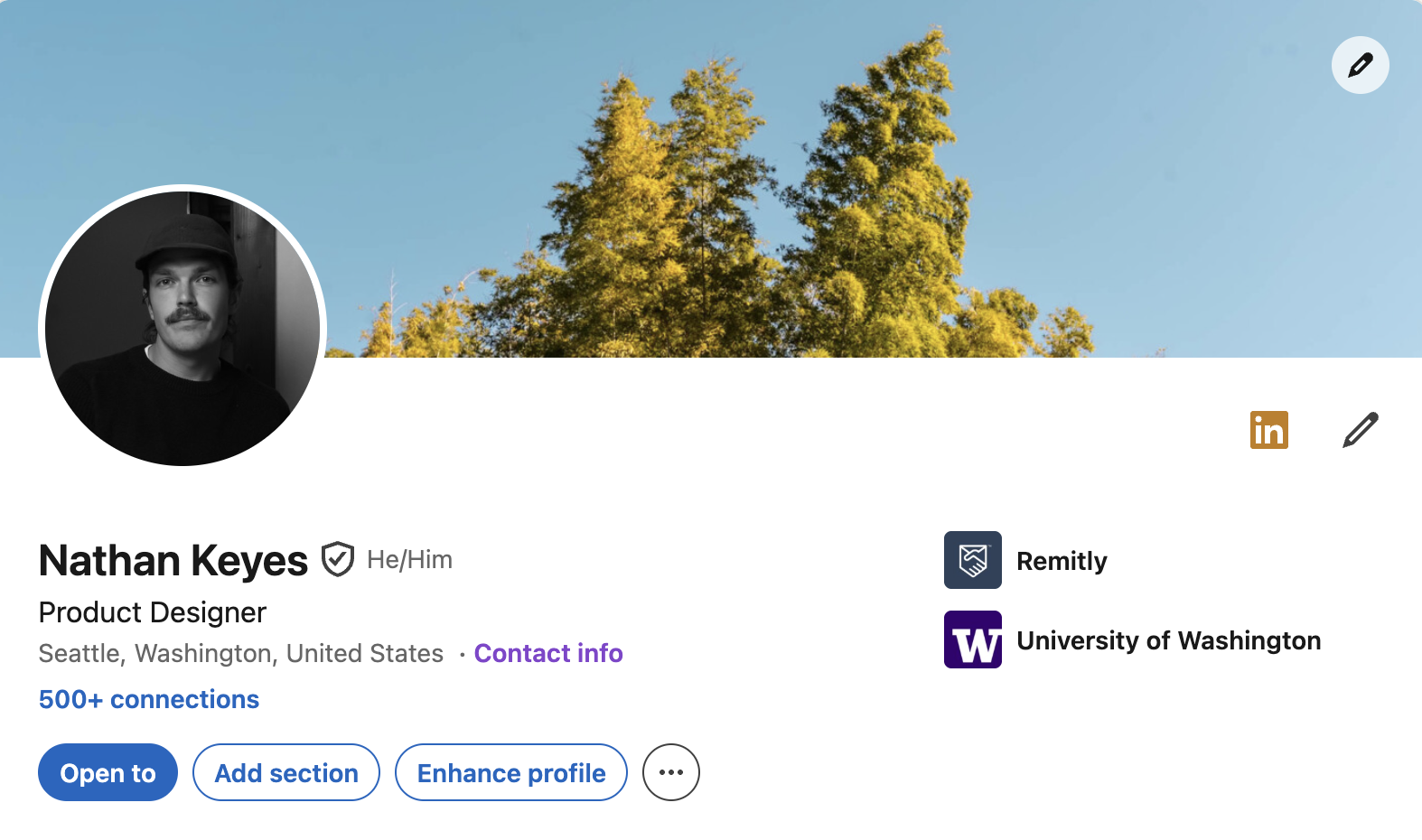Click the Remitly company name text
This screenshot has width=1422, height=840.
pyautogui.click(x=1062, y=561)
